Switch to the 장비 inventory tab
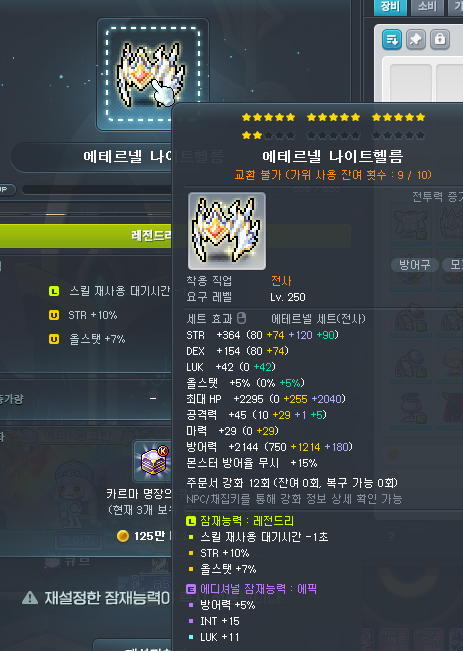 [390, 7]
